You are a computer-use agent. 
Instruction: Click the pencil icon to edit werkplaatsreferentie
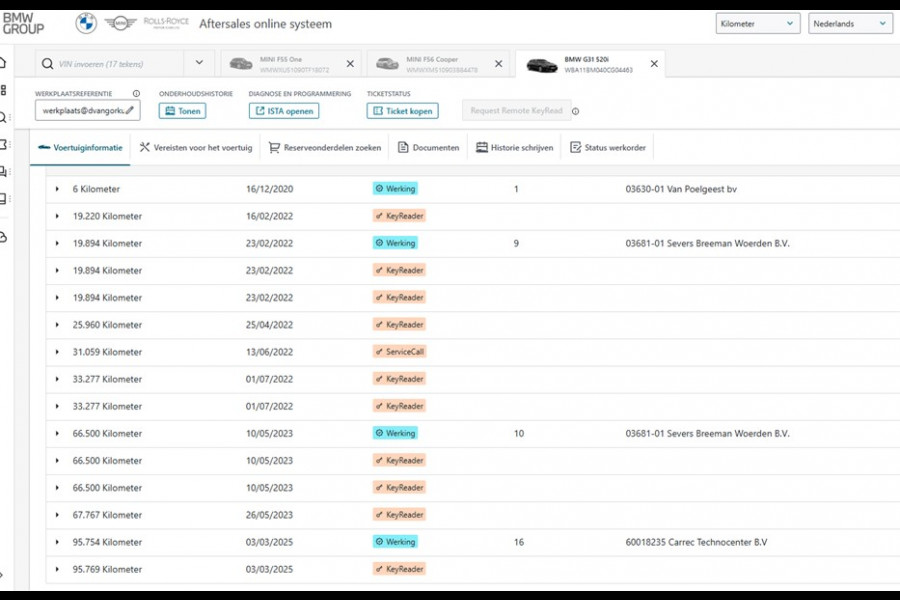130,111
